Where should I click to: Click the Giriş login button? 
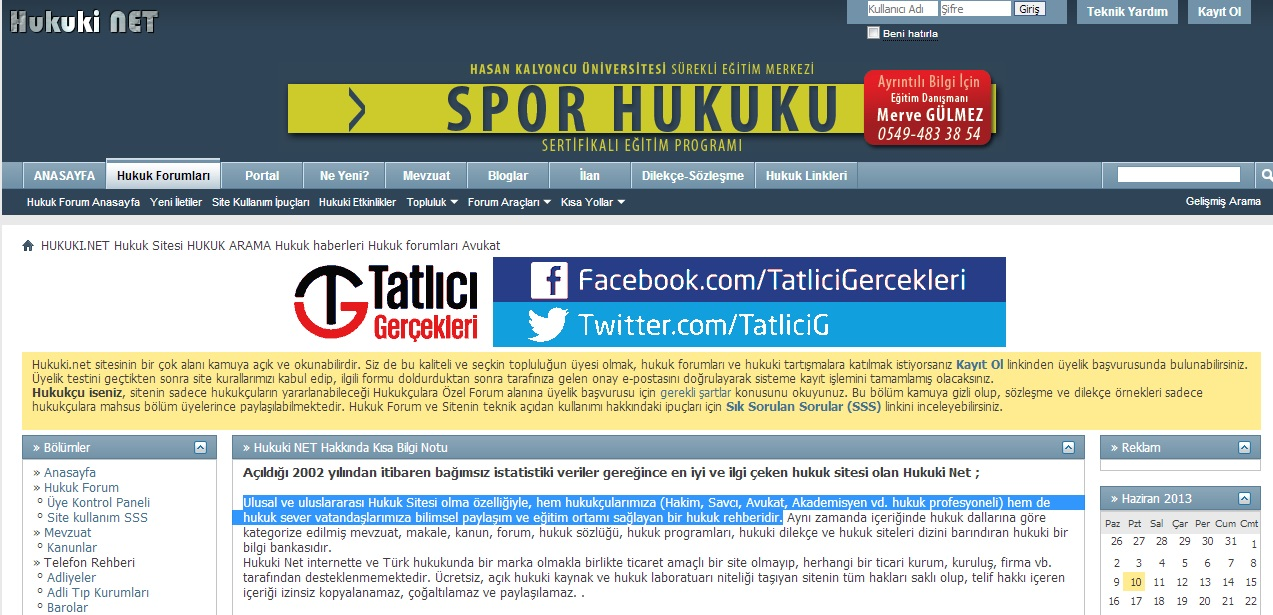pos(1030,9)
